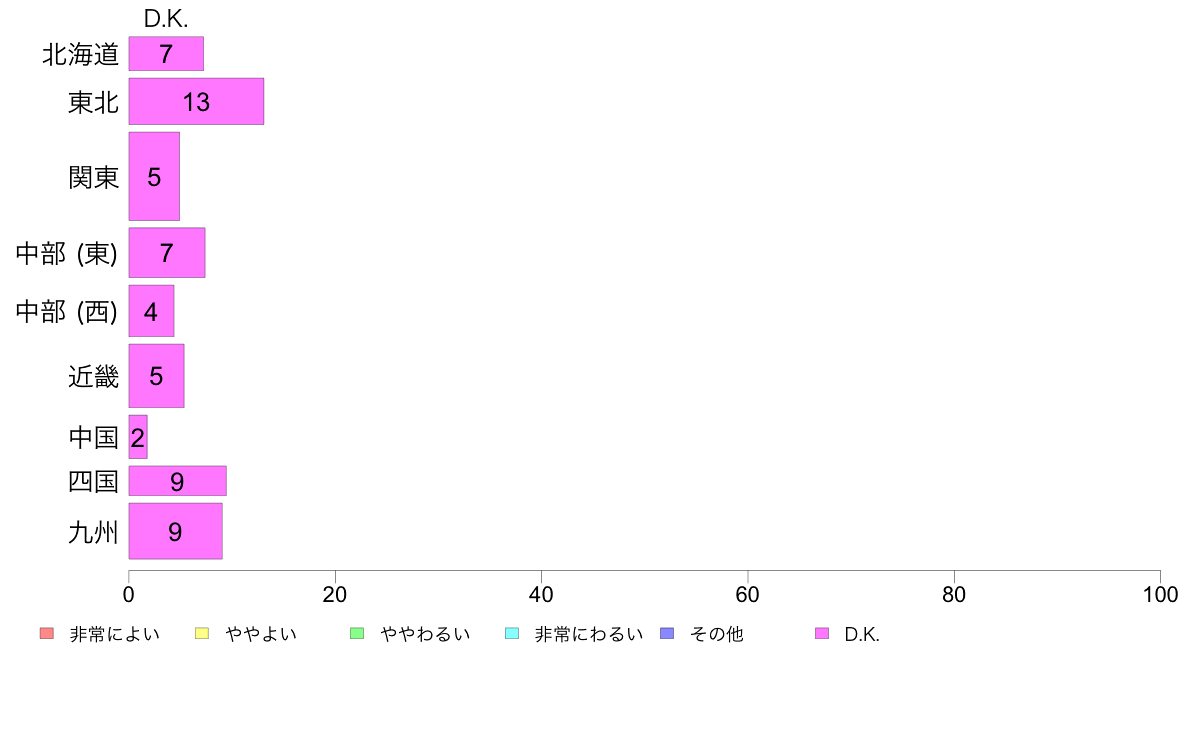This screenshot has width=1188, height=736.
Task: Click the yellow ややよい legend swatch
Action: coord(202,634)
